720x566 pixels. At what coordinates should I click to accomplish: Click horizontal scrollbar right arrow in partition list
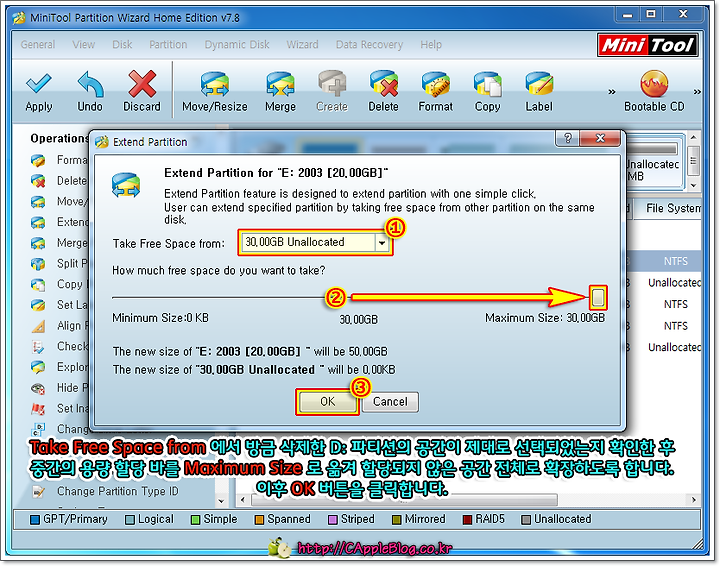coord(693,500)
